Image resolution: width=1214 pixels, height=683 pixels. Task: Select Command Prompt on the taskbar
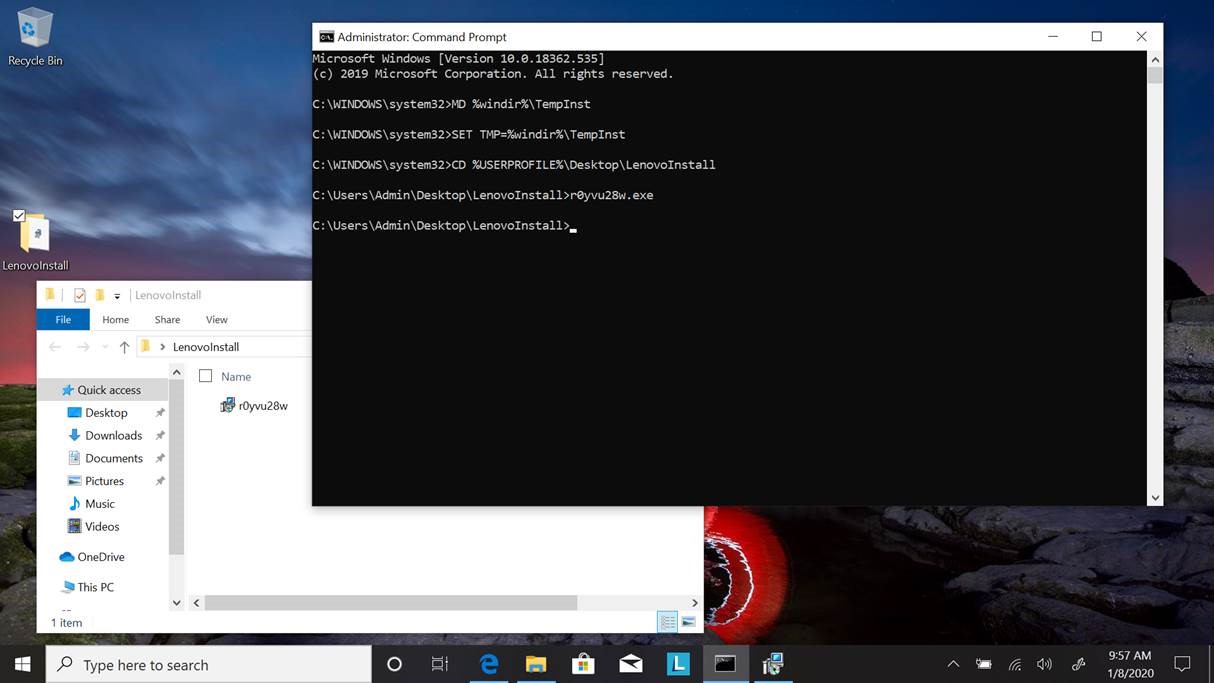pyautogui.click(x=725, y=664)
